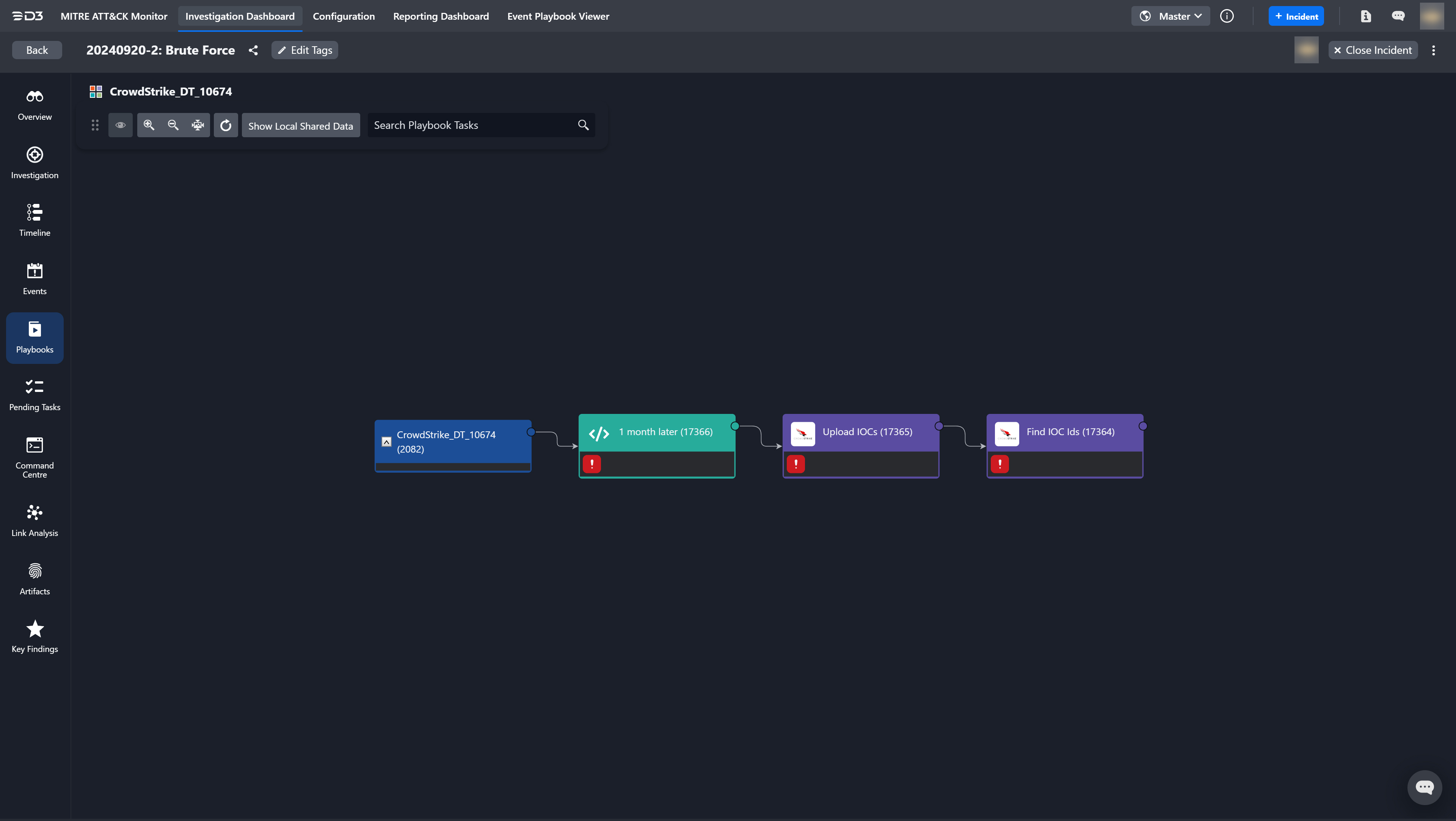Toggle Show Local Shared Data

(x=300, y=125)
